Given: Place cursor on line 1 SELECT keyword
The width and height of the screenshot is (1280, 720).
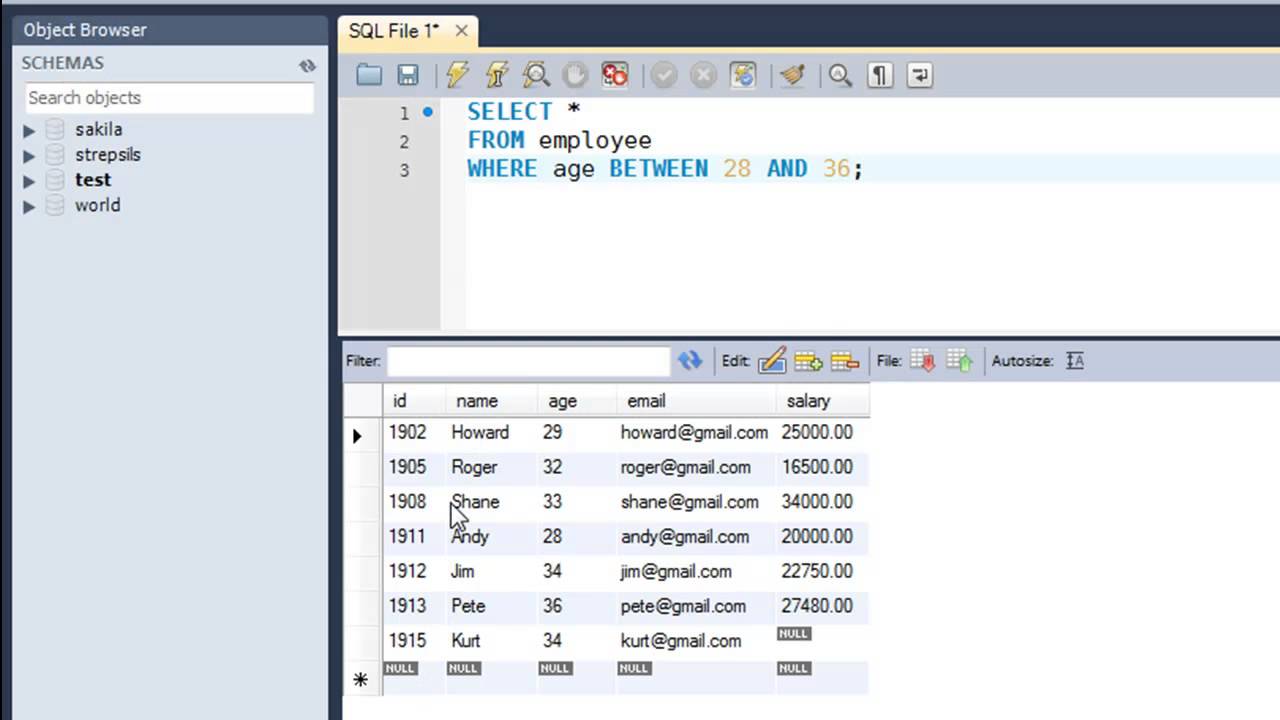Looking at the screenshot, I should coord(509,111).
